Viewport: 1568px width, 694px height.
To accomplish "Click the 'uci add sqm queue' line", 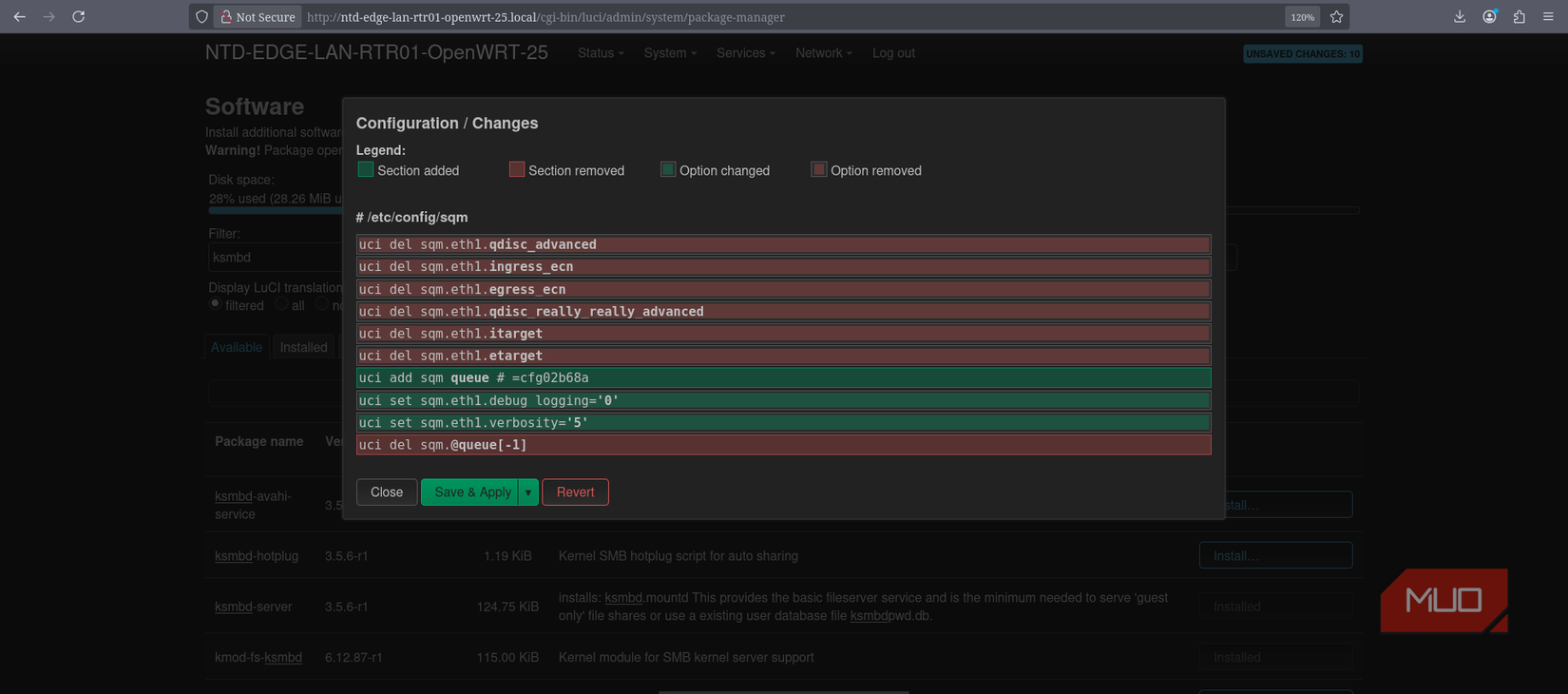I will tap(784, 378).
